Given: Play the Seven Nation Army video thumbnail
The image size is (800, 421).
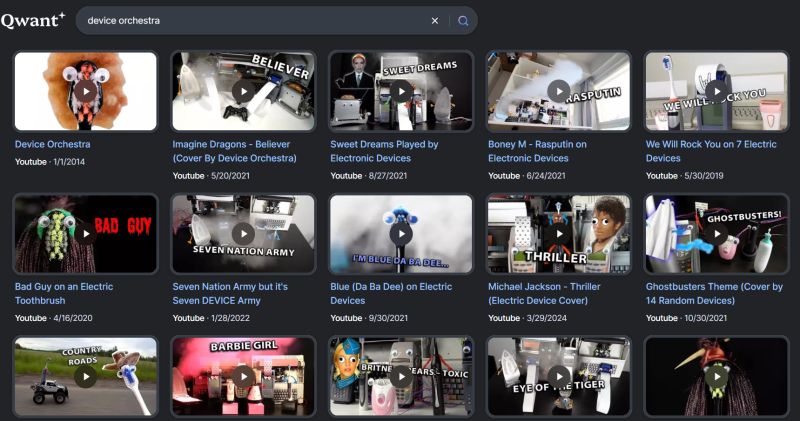Looking at the screenshot, I should point(243,234).
